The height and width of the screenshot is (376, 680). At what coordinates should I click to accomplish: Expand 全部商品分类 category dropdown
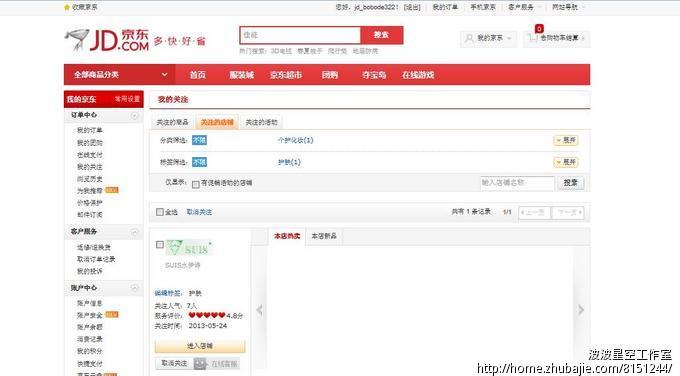164,75
